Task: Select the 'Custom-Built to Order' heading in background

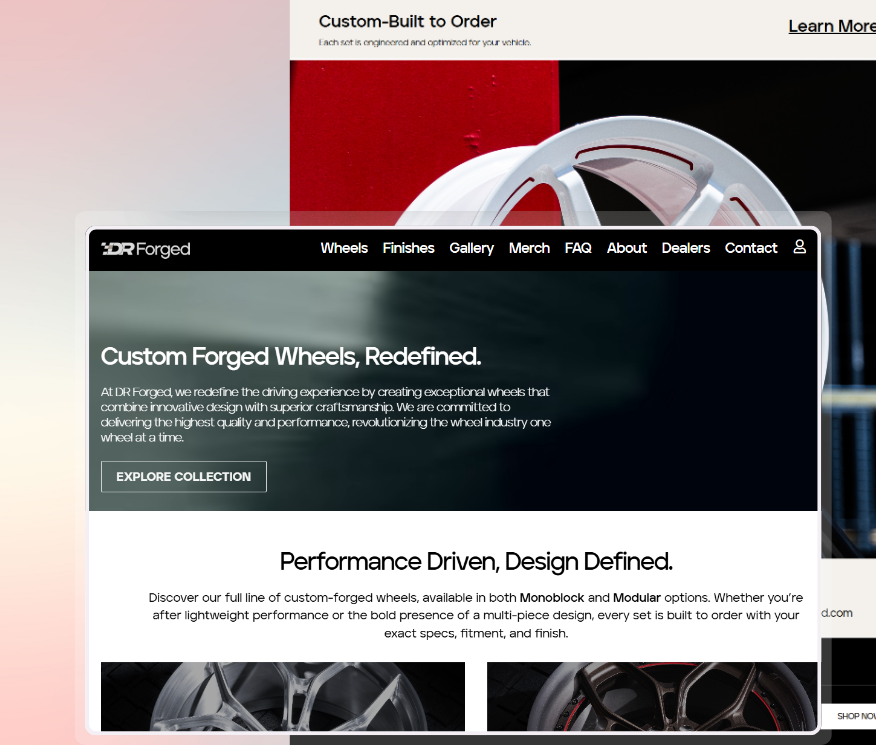Action: click(407, 21)
